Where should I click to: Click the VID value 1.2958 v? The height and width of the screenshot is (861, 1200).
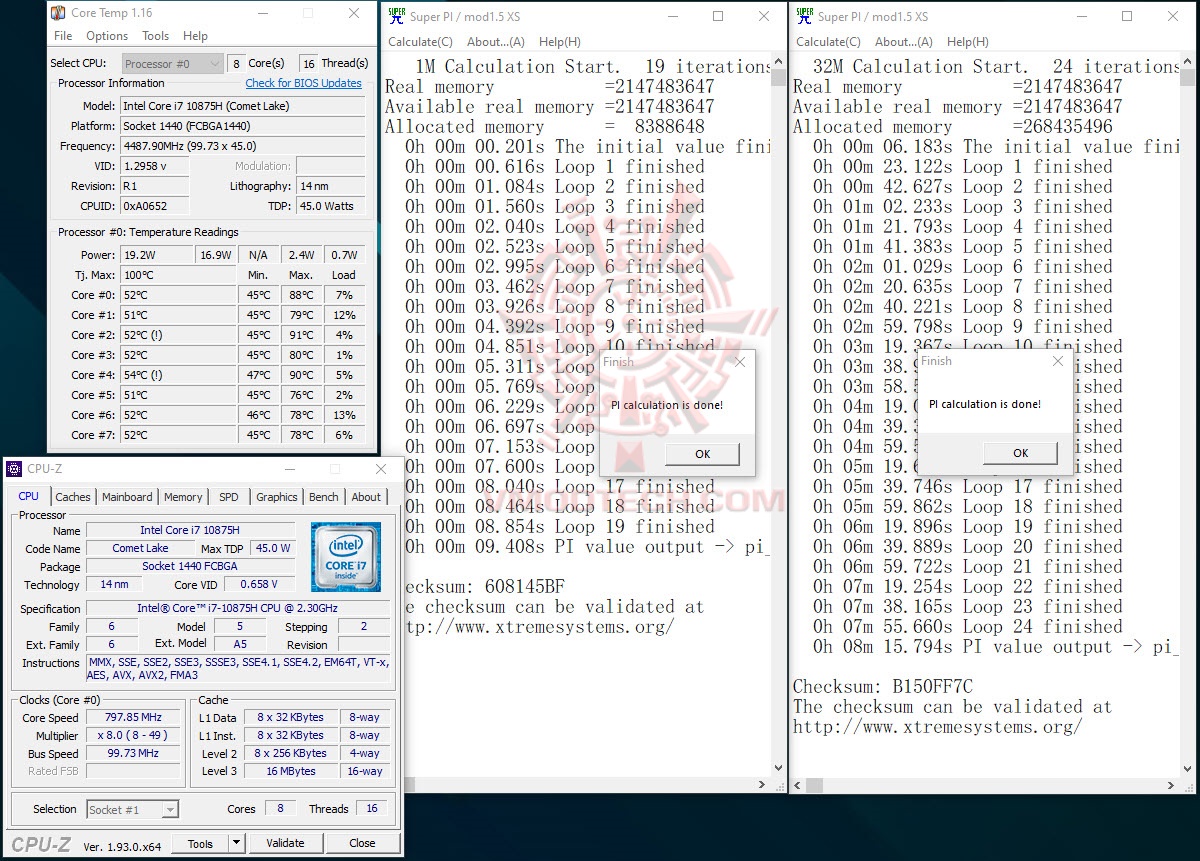point(157,166)
